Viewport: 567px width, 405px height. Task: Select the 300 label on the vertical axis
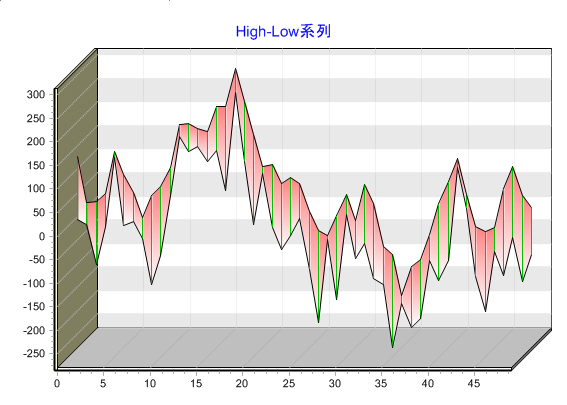(36, 95)
